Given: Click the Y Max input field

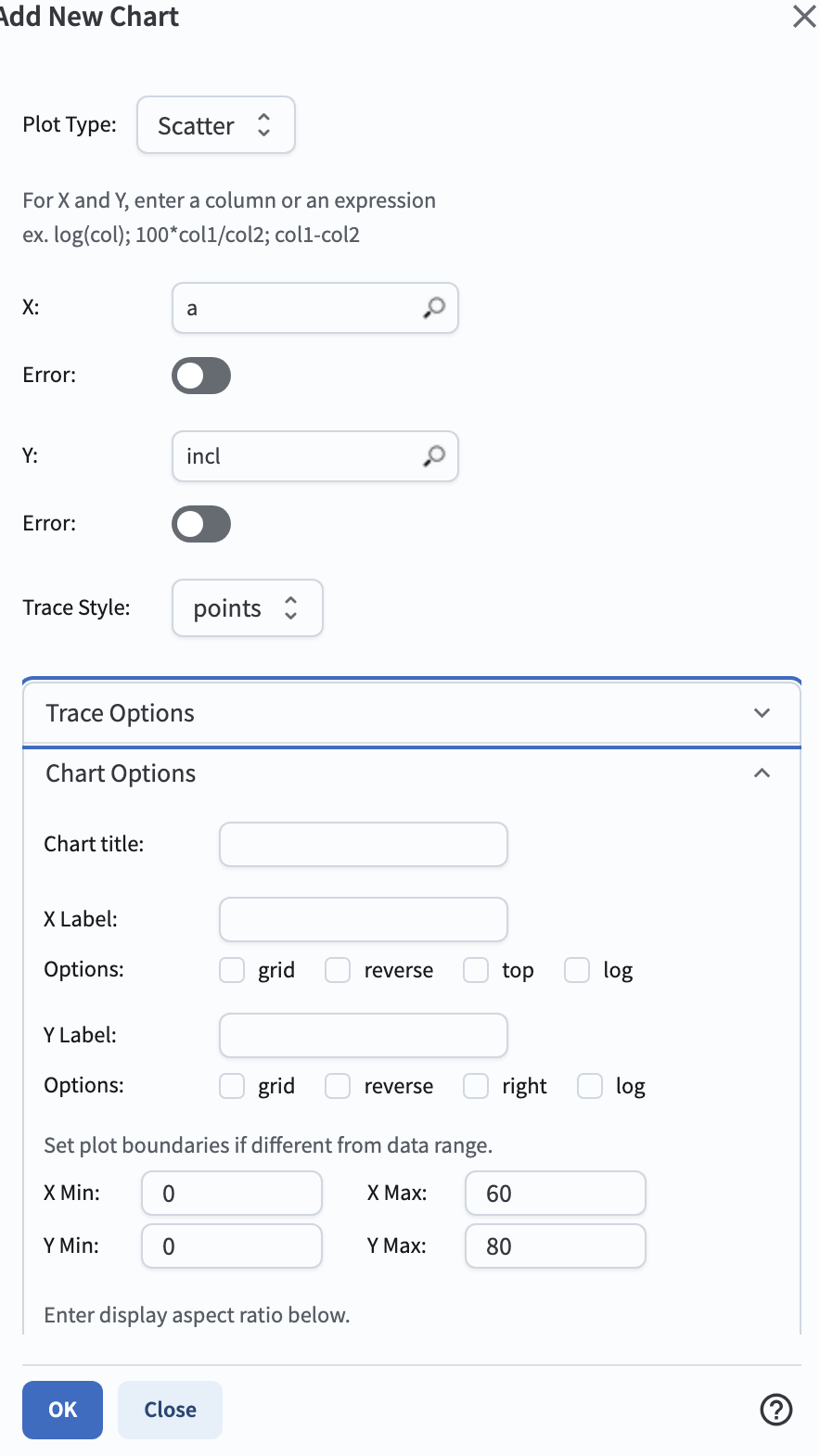Looking at the screenshot, I should tap(556, 1246).
